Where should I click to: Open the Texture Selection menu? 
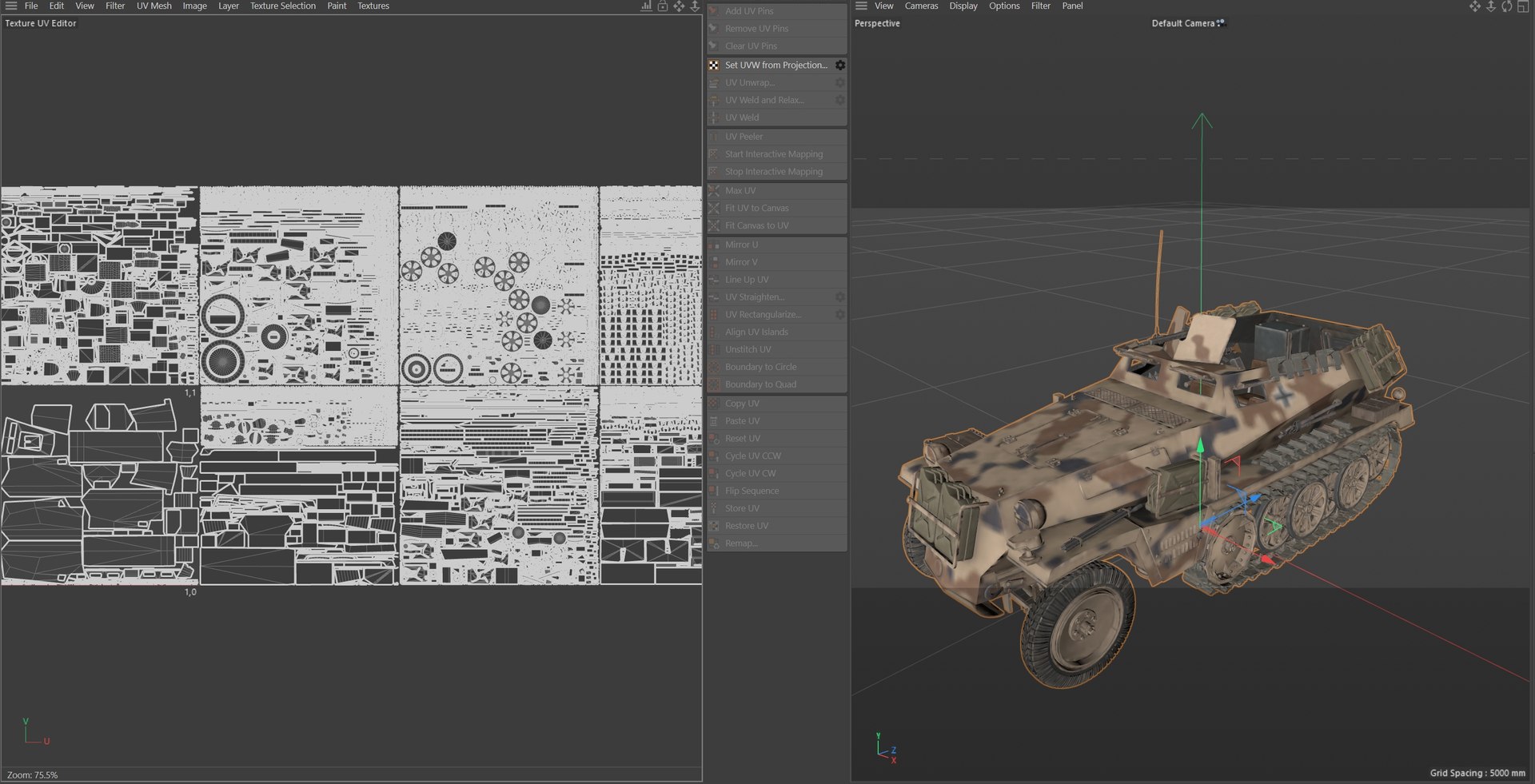(x=283, y=6)
